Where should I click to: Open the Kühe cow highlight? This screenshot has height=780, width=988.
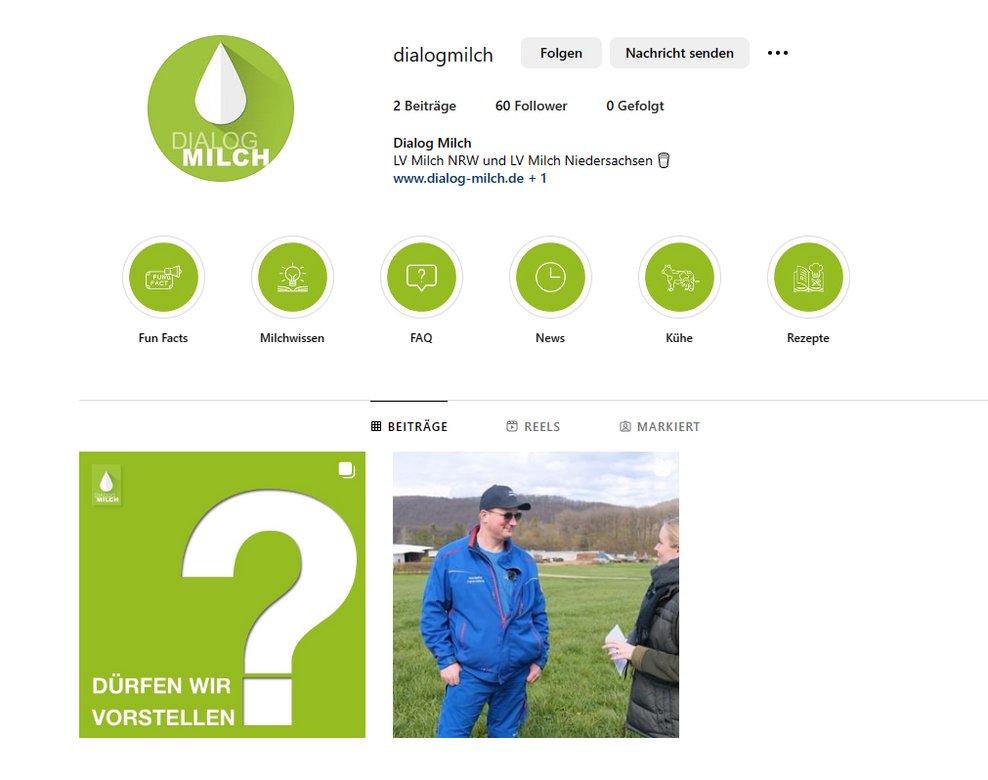[679, 277]
